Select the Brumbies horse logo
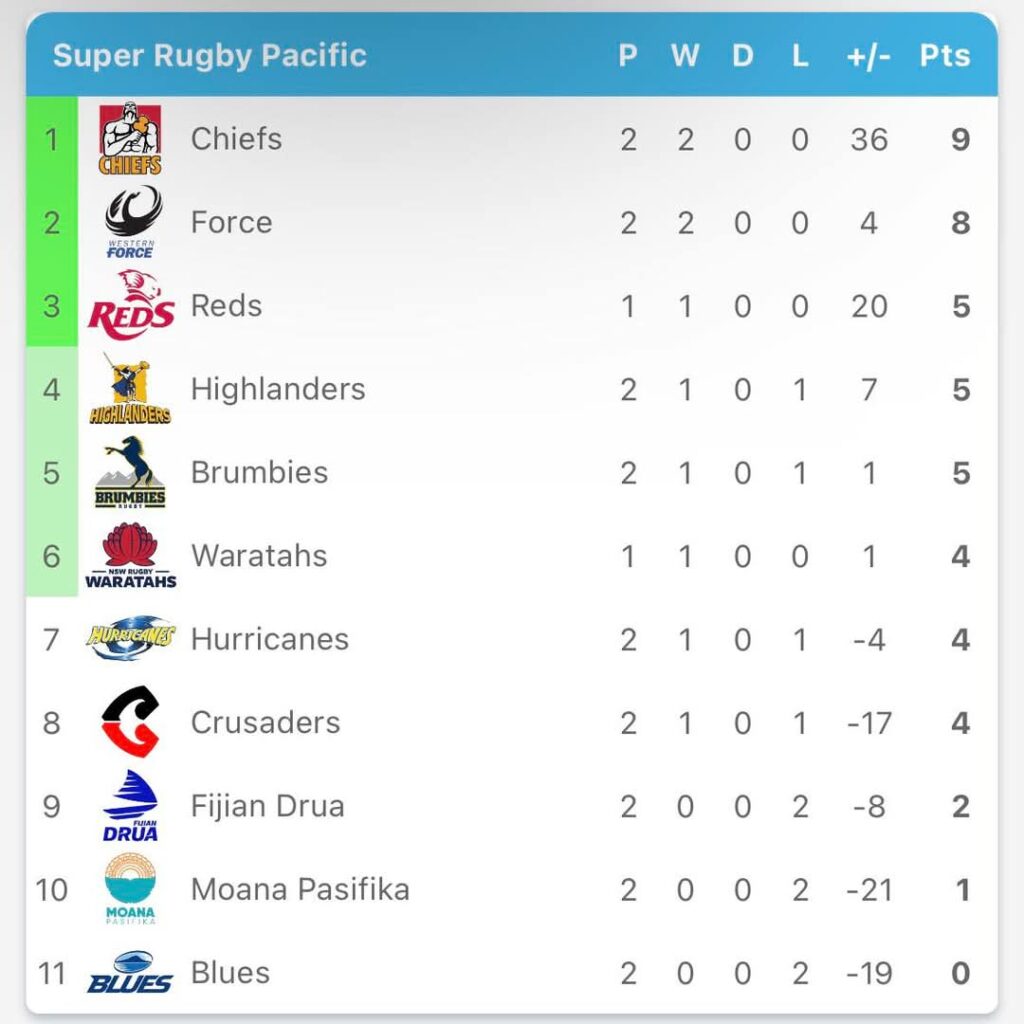 tap(130, 472)
